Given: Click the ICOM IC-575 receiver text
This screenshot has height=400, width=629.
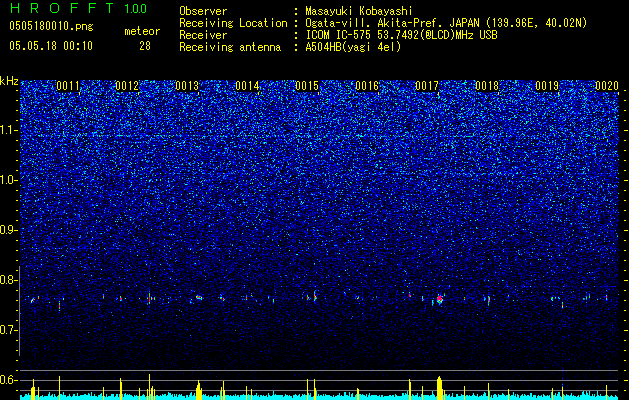Looking at the screenshot, I should pyautogui.click(x=401, y=35).
